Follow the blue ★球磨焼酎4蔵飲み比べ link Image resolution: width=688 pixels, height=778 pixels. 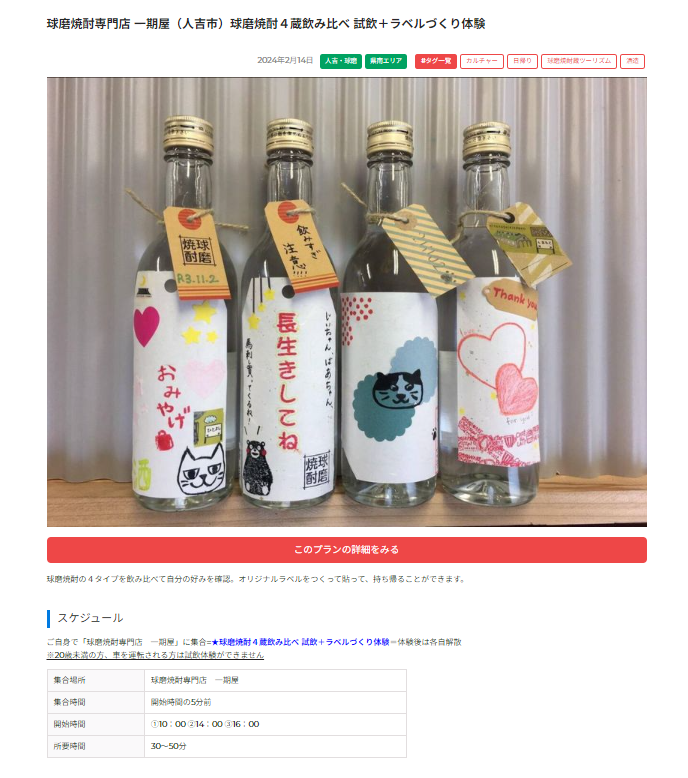pos(300,642)
